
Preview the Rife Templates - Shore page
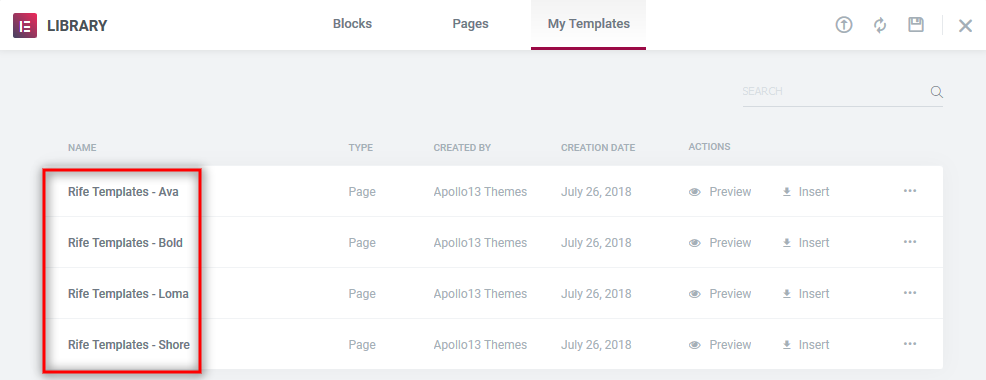720,345
